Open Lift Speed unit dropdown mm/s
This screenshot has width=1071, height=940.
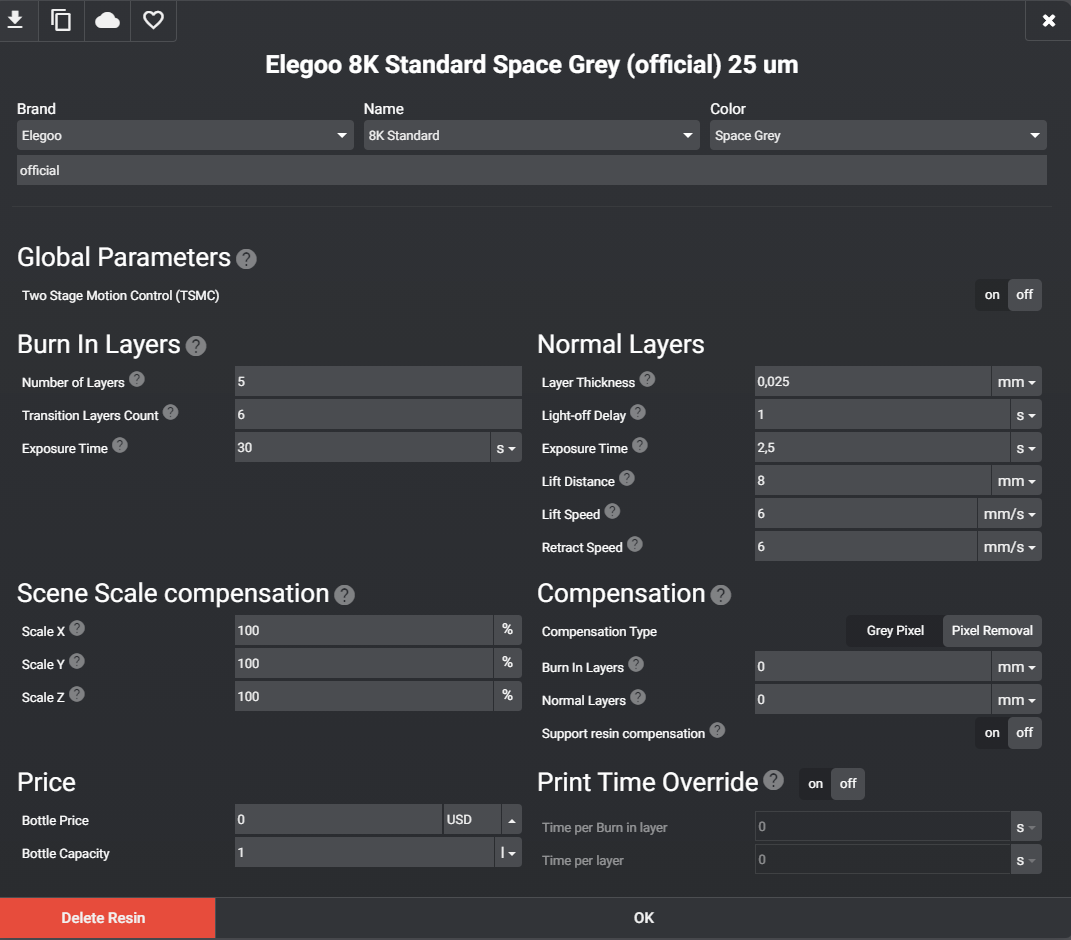[x=1009, y=514]
